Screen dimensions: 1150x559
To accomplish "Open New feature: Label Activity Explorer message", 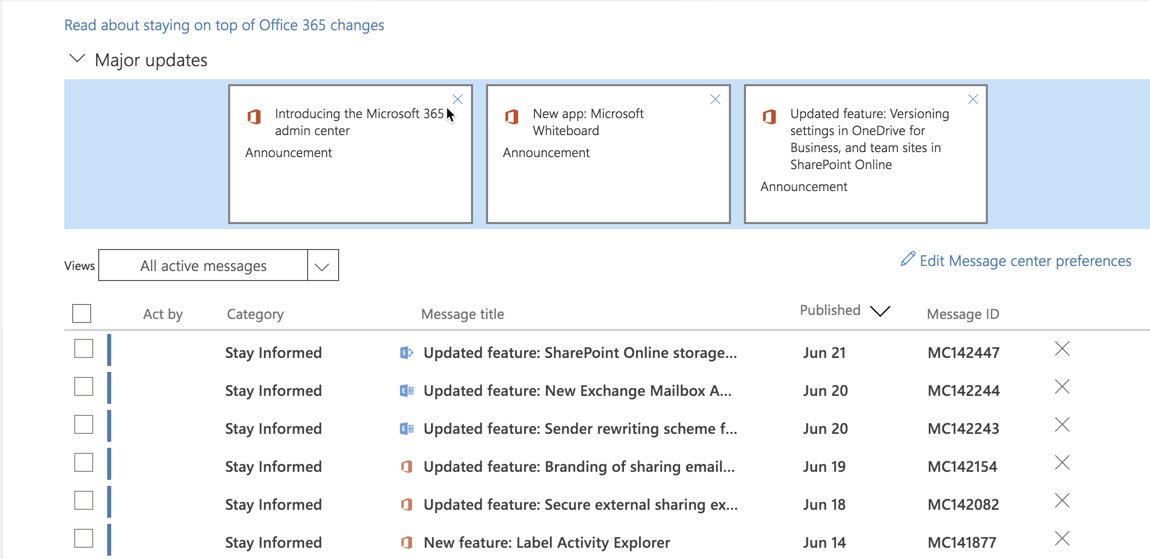I will tap(547, 543).
